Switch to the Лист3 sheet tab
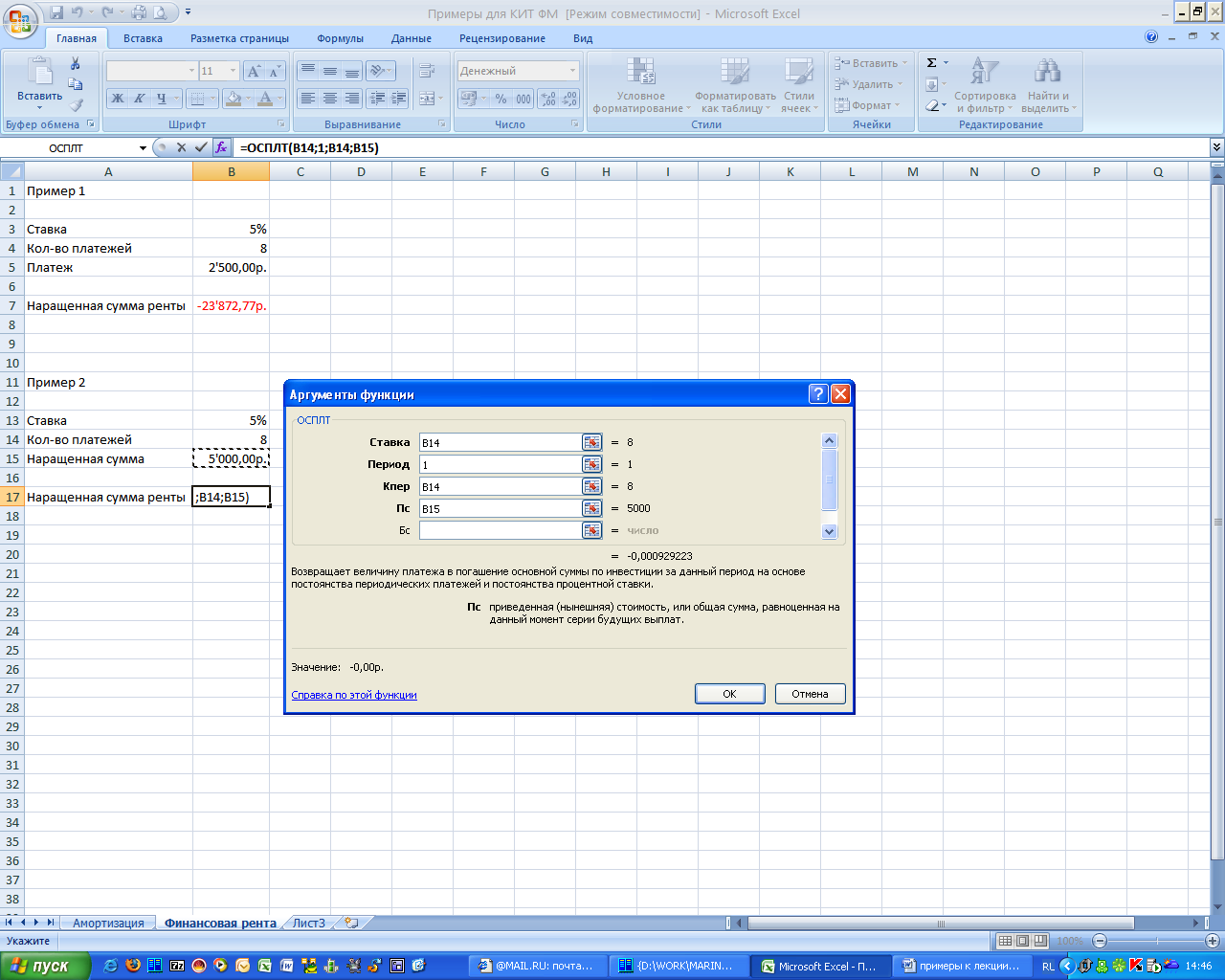 click(x=309, y=923)
